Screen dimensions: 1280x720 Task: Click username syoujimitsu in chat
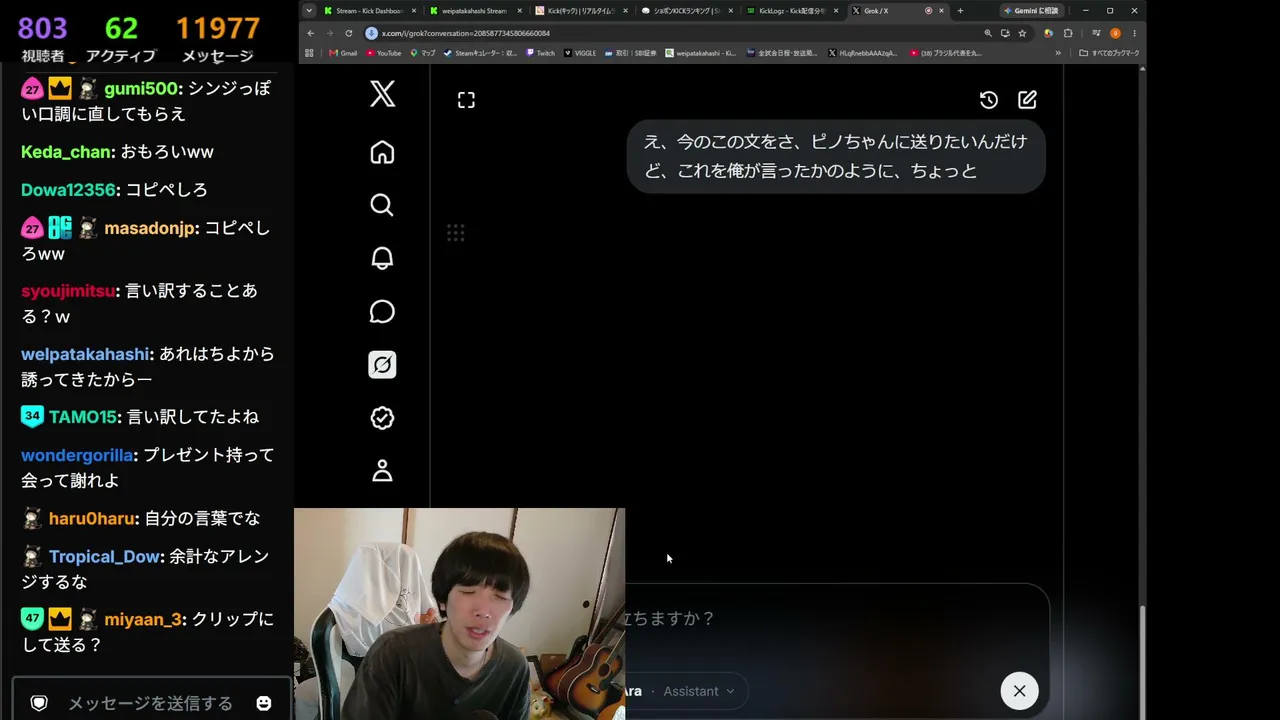(68, 291)
